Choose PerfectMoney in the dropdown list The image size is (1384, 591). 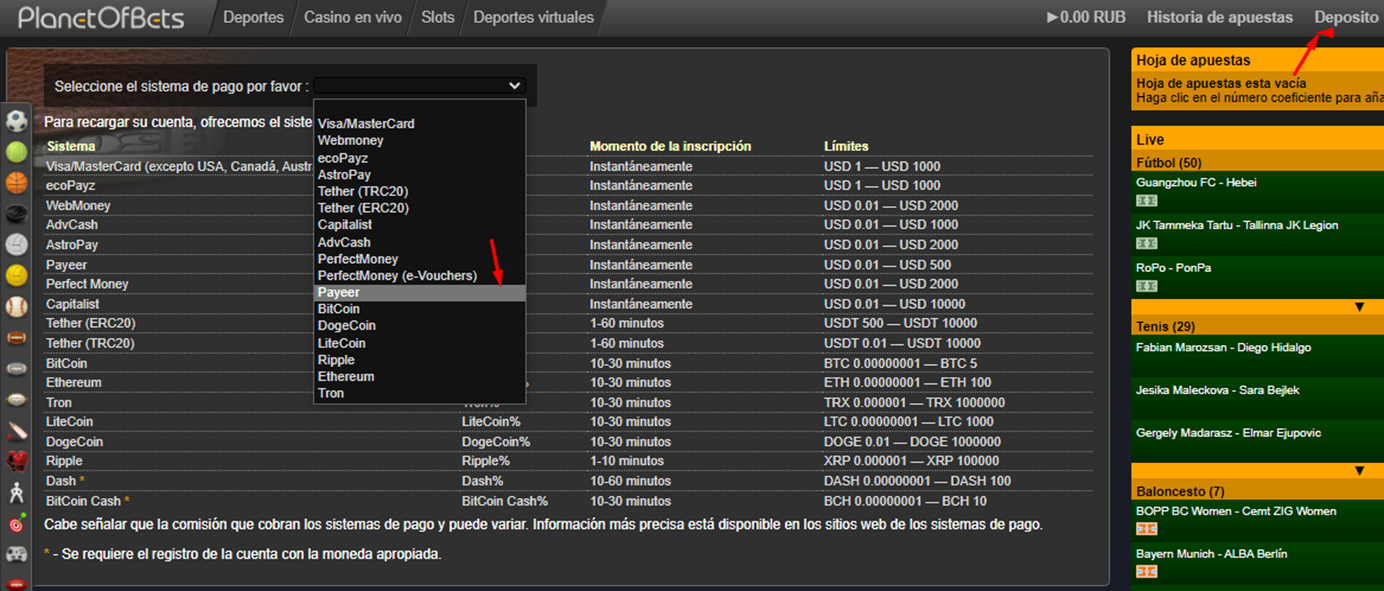[420, 259]
